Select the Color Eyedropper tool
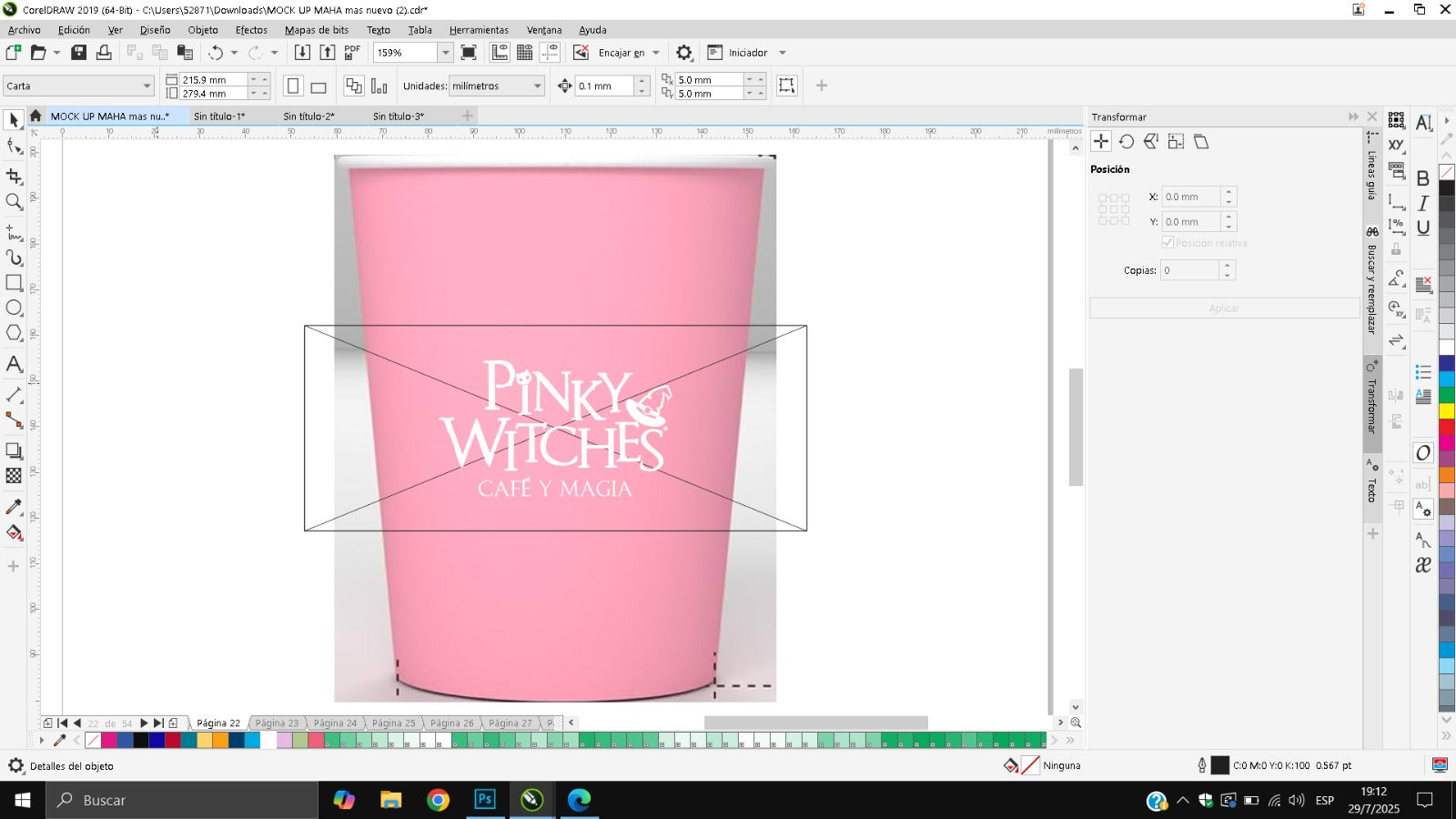1456x819 pixels. [x=14, y=507]
